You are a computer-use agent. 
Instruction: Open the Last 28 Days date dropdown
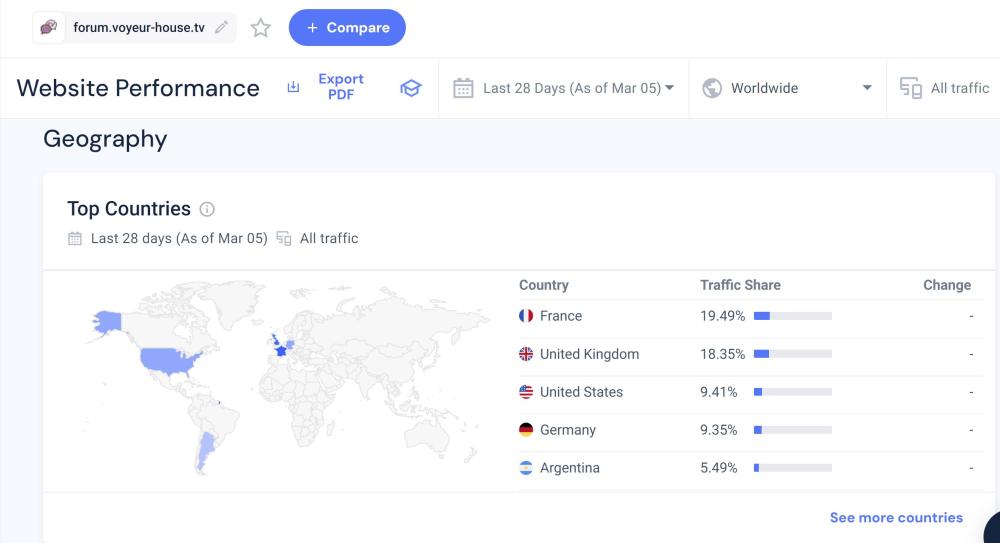pos(564,88)
